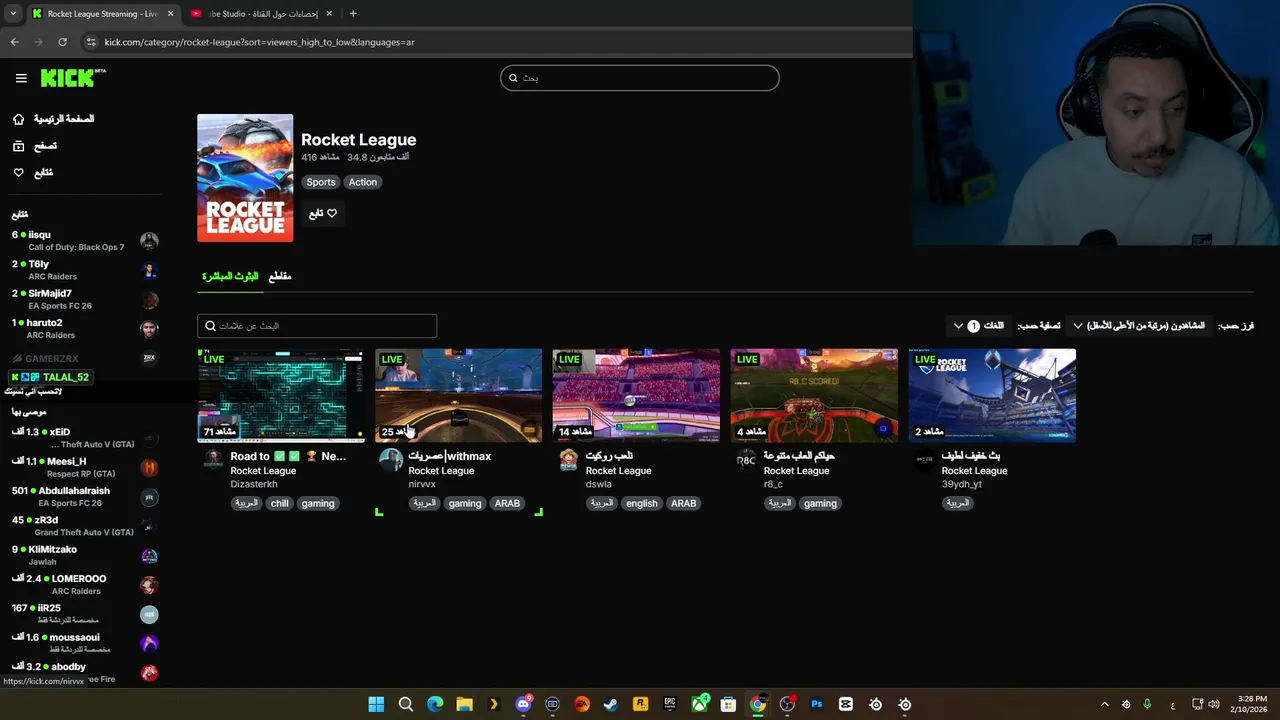Open the browser tab search dropdown

click(13, 14)
